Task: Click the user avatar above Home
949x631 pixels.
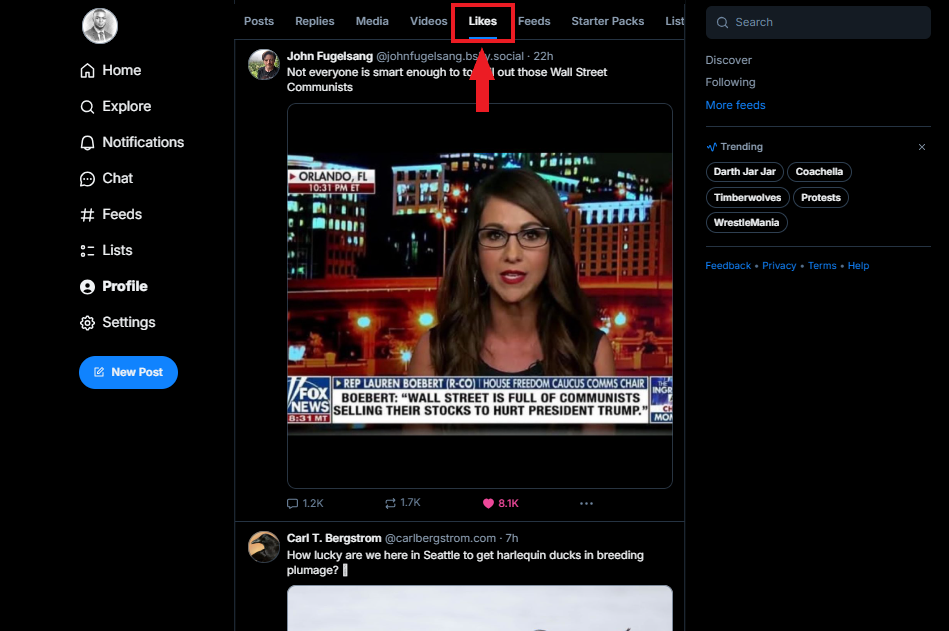Action: point(100,26)
